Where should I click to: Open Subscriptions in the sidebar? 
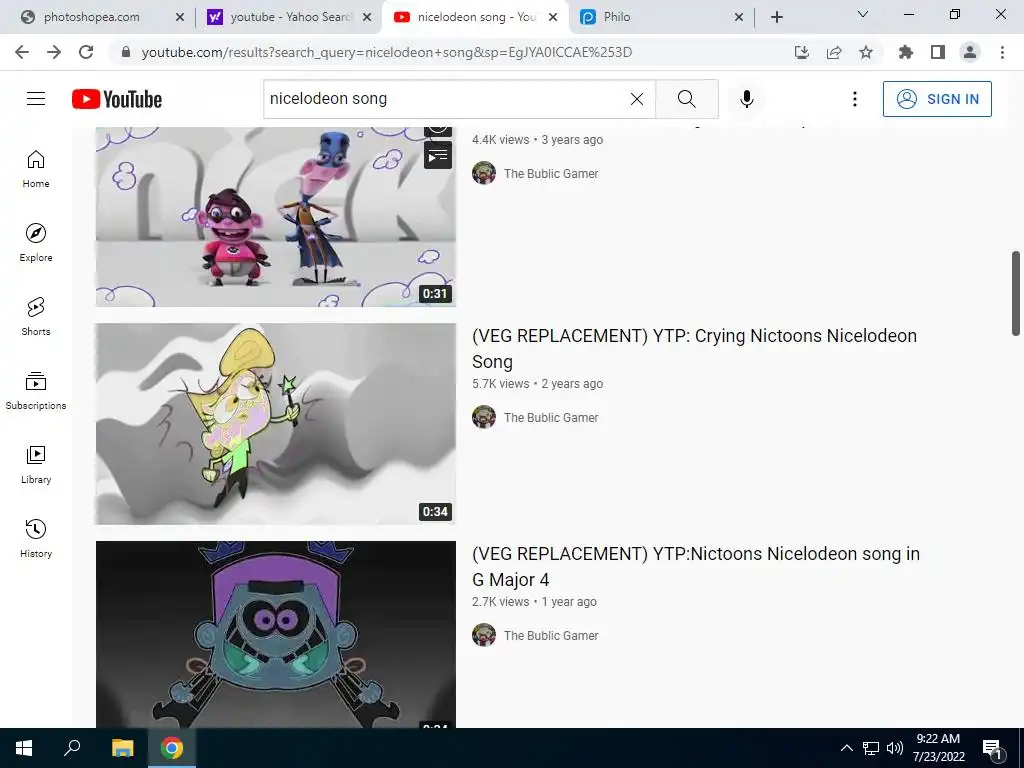(x=36, y=391)
